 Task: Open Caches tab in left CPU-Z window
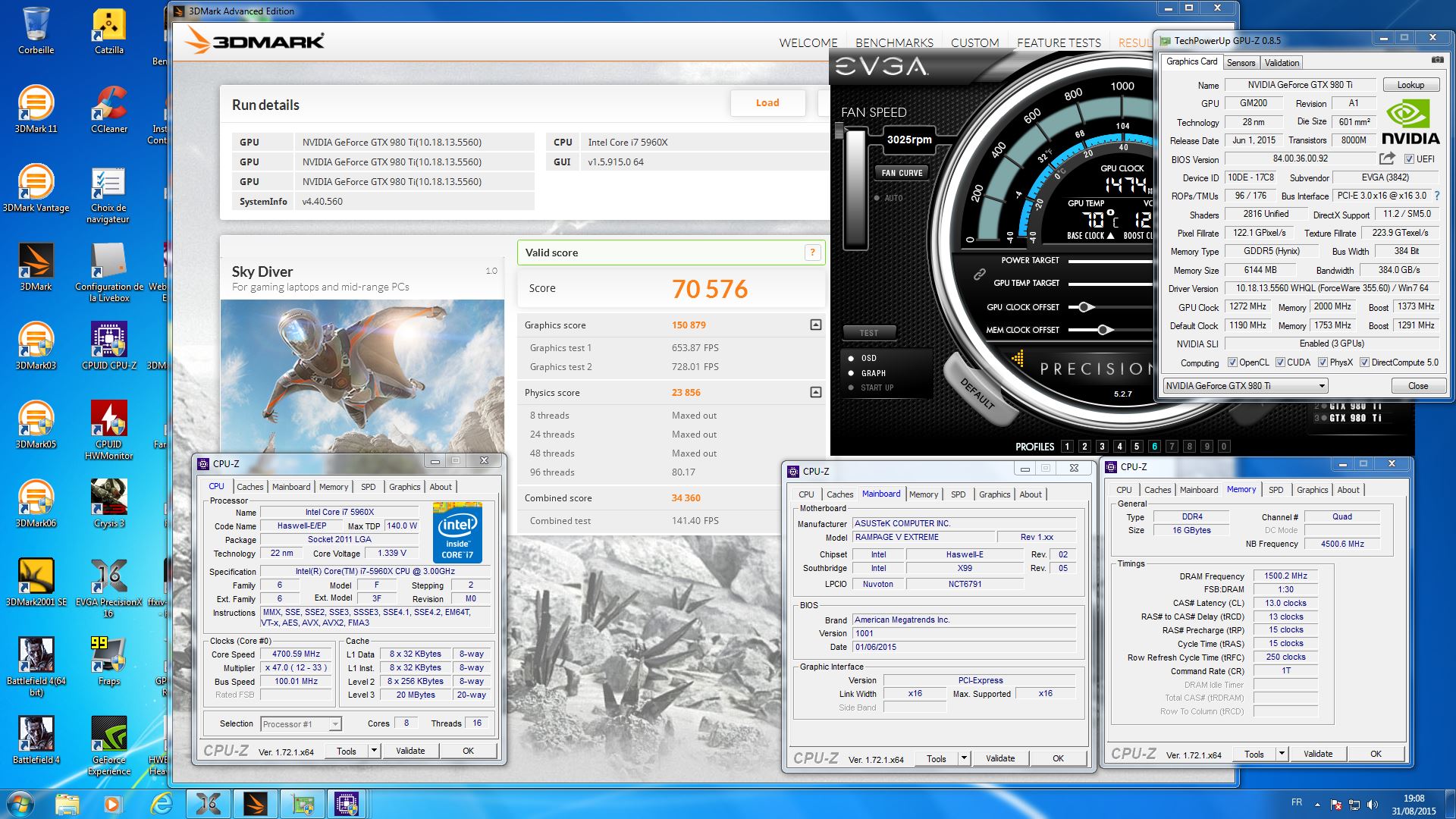(x=249, y=487)
